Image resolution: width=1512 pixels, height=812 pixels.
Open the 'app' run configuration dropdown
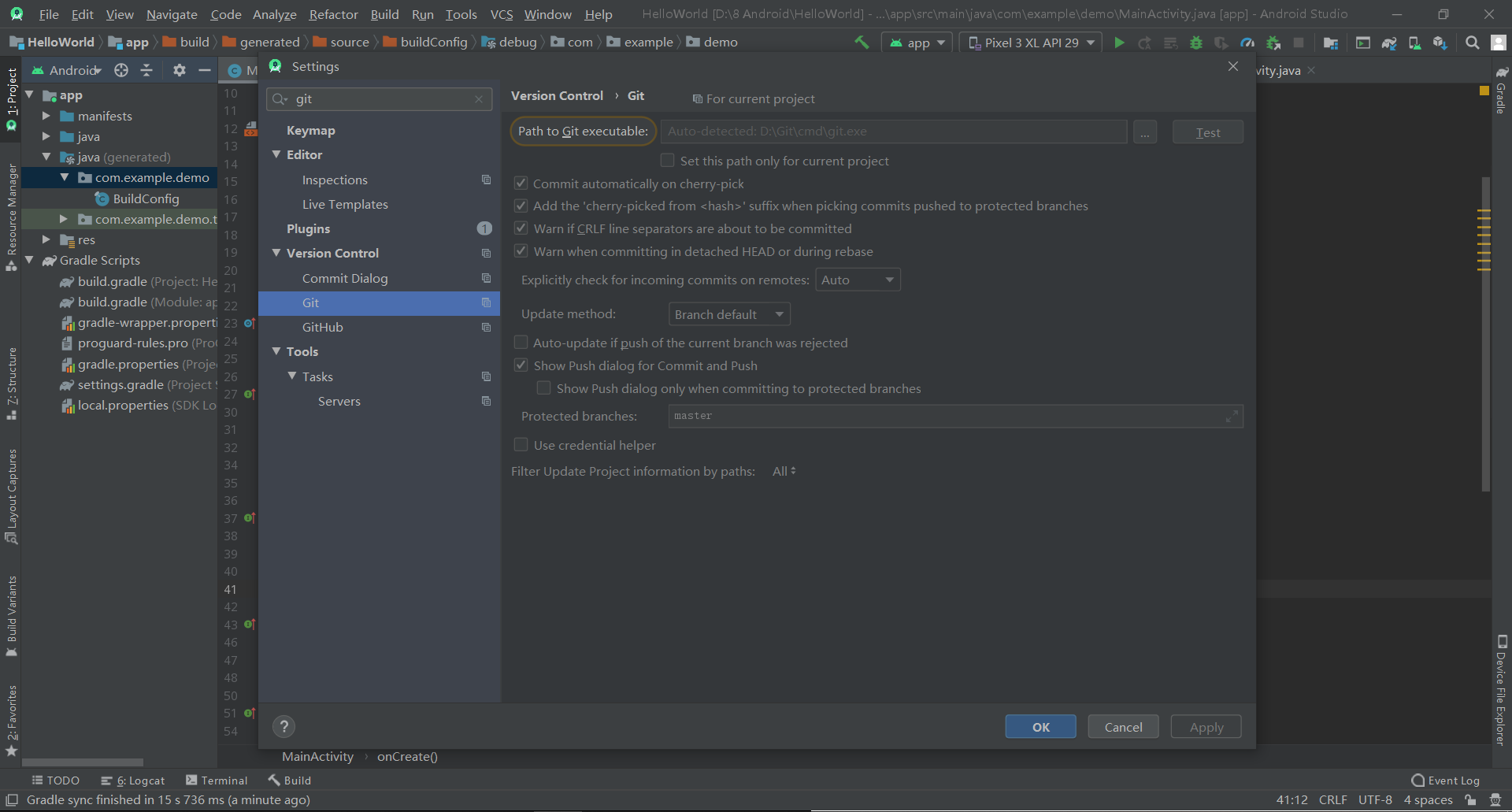pos(917,43)
